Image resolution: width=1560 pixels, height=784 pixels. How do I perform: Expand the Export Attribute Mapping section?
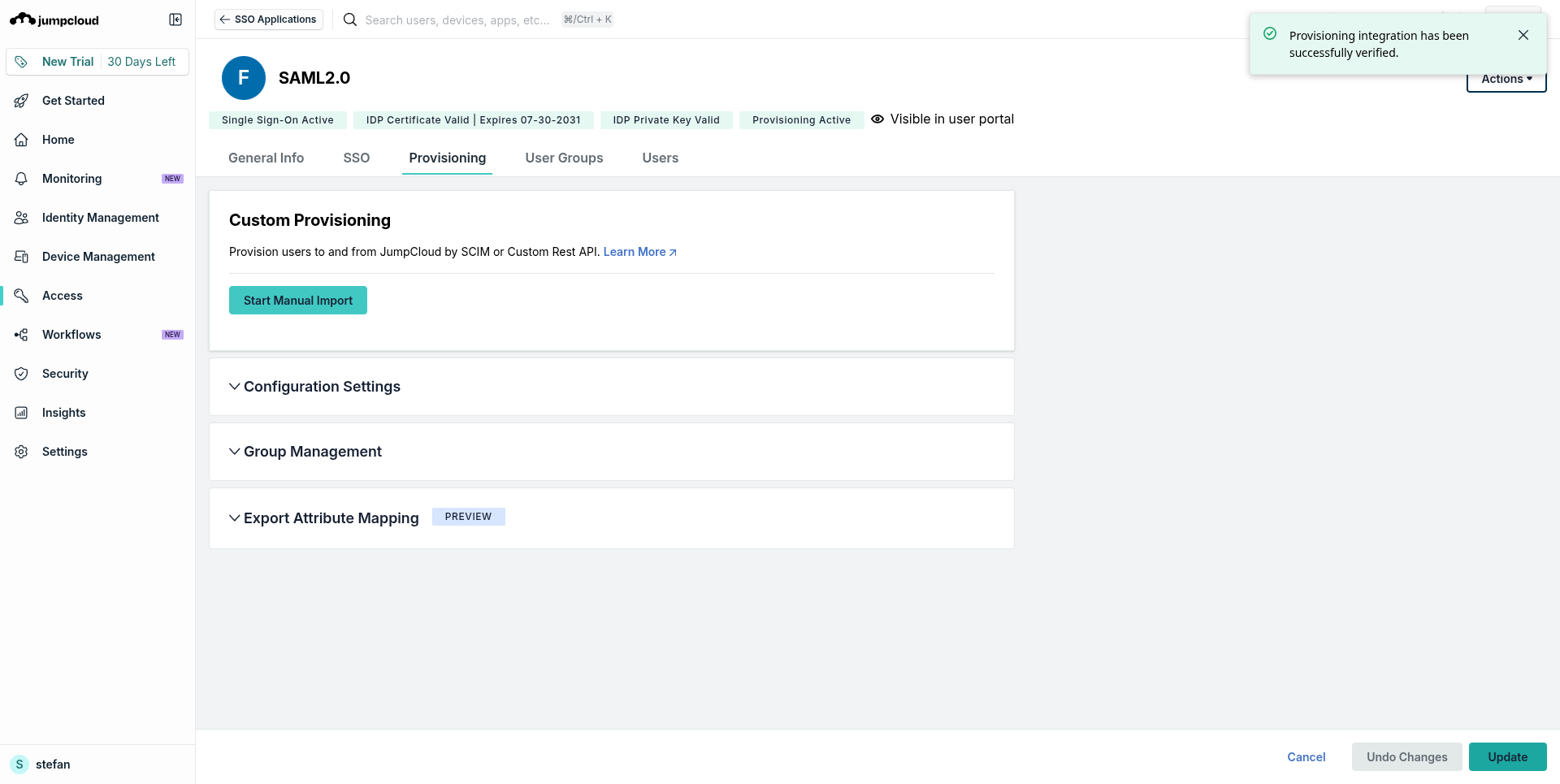[x=611, y=518]
